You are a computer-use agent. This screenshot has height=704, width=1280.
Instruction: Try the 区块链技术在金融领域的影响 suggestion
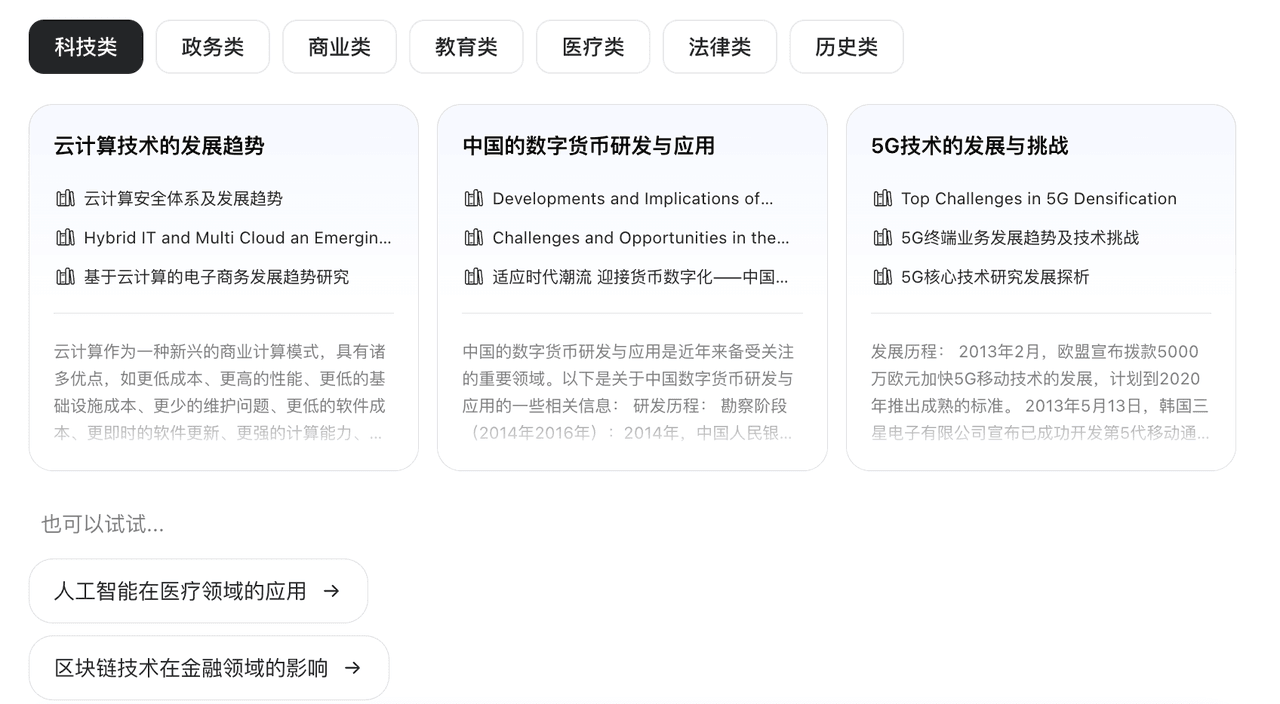tap(192, 668)
